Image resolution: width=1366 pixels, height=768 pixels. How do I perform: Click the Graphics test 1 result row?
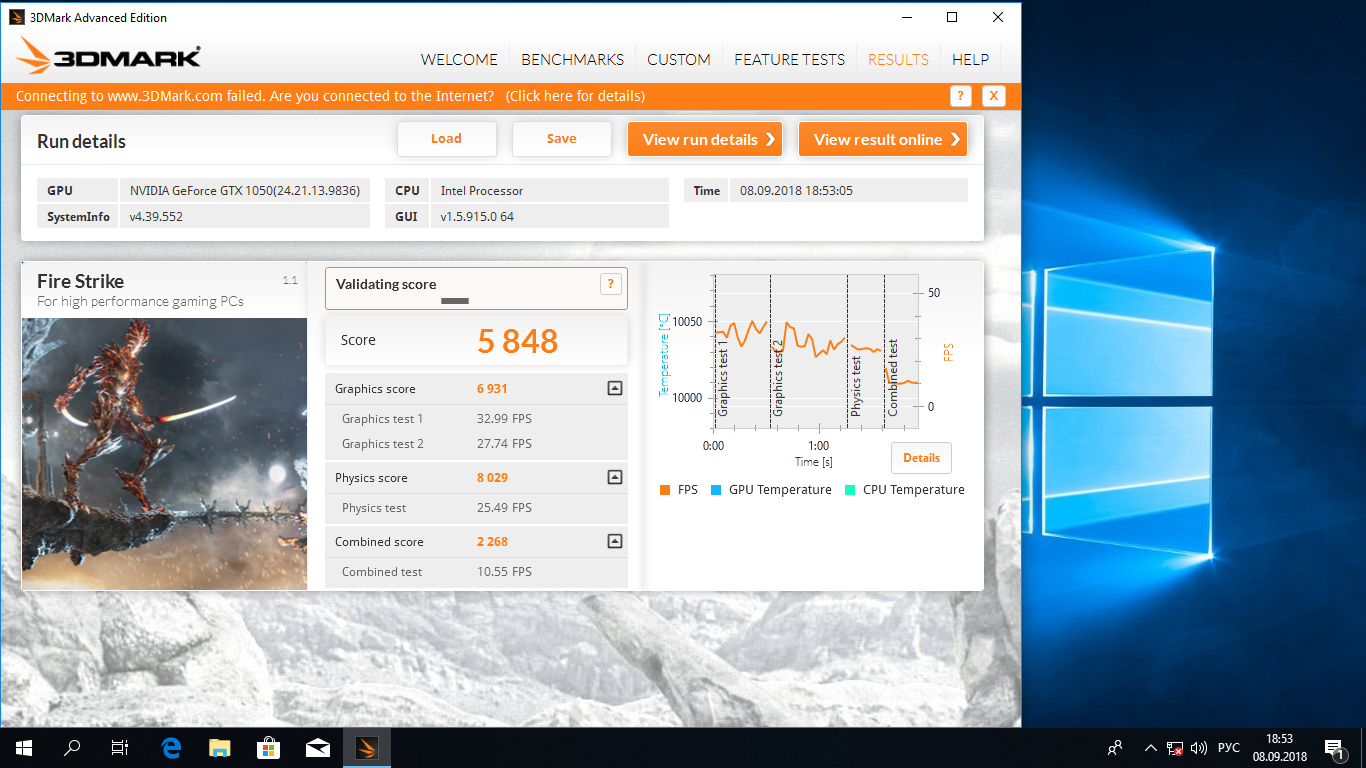(x=476, y=419)
